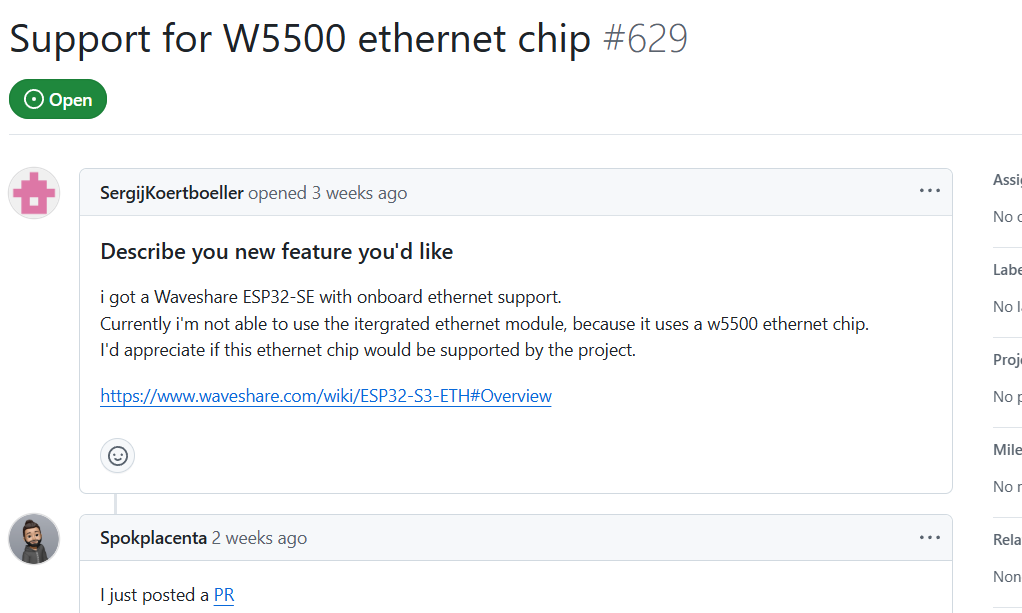Add an emoji reaction to the issue
Viewport: 1022px width, 613px height.
click(118, 455)
